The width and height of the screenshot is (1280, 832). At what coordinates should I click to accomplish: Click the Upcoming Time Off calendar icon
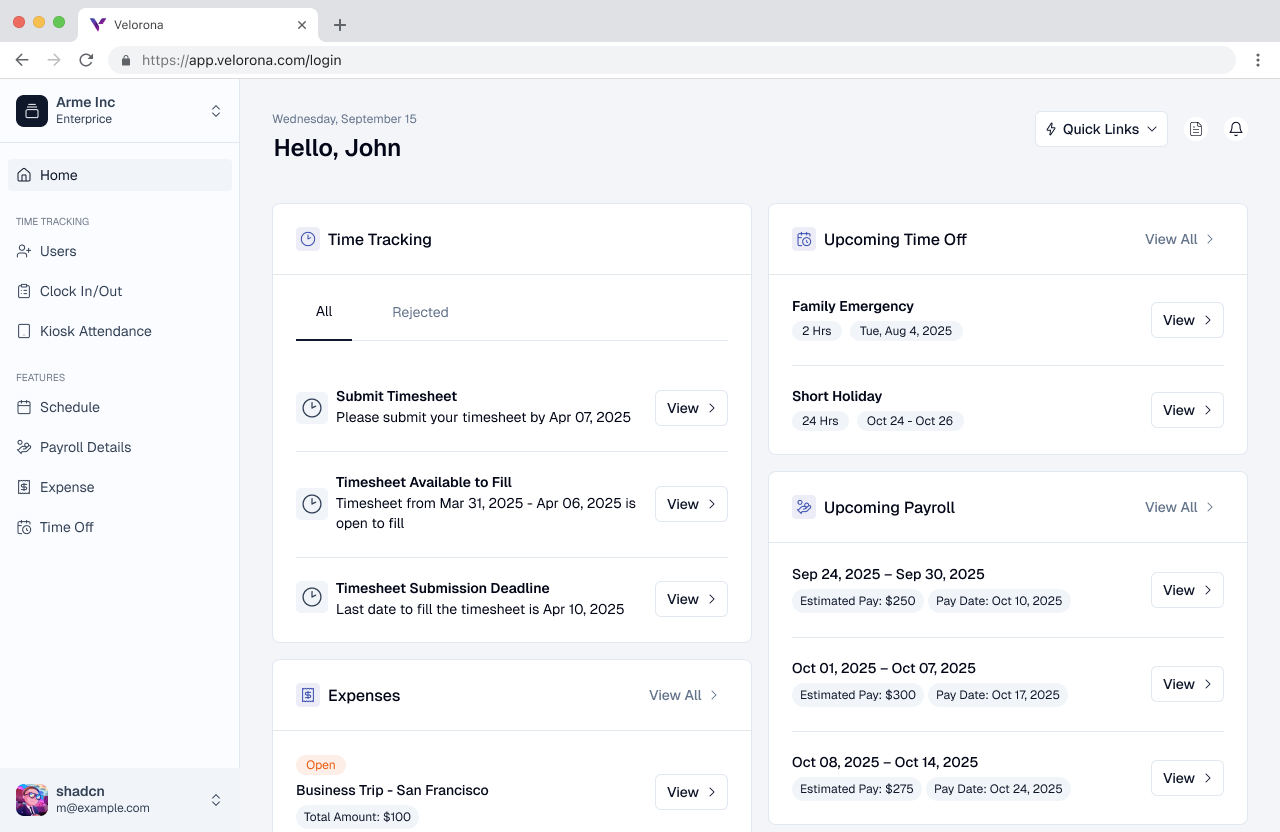tap(804, 239)
